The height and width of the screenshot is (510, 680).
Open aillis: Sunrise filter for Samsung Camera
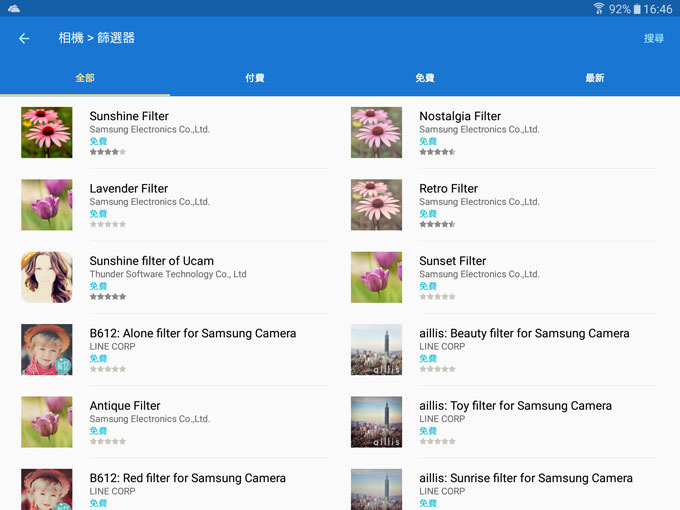coord(526,478)
